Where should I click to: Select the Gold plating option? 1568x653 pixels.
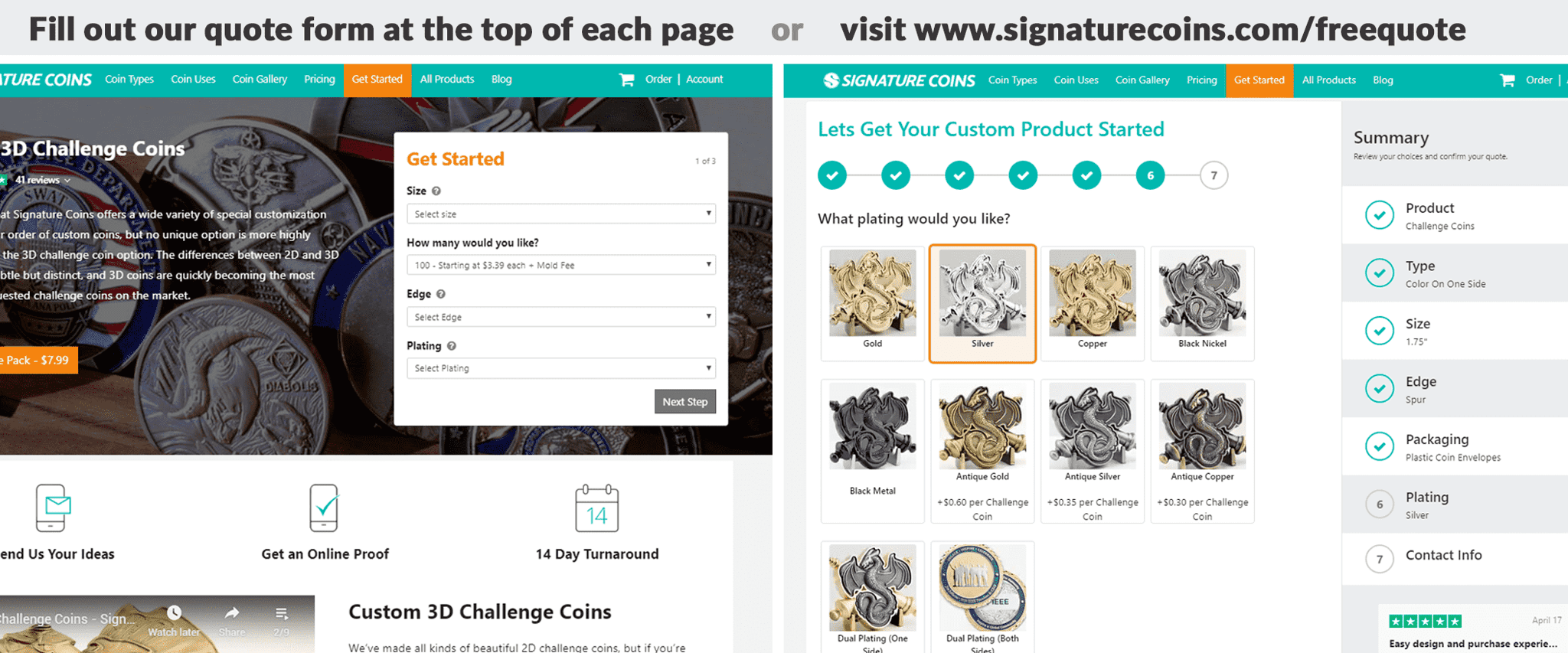point(872,302)
